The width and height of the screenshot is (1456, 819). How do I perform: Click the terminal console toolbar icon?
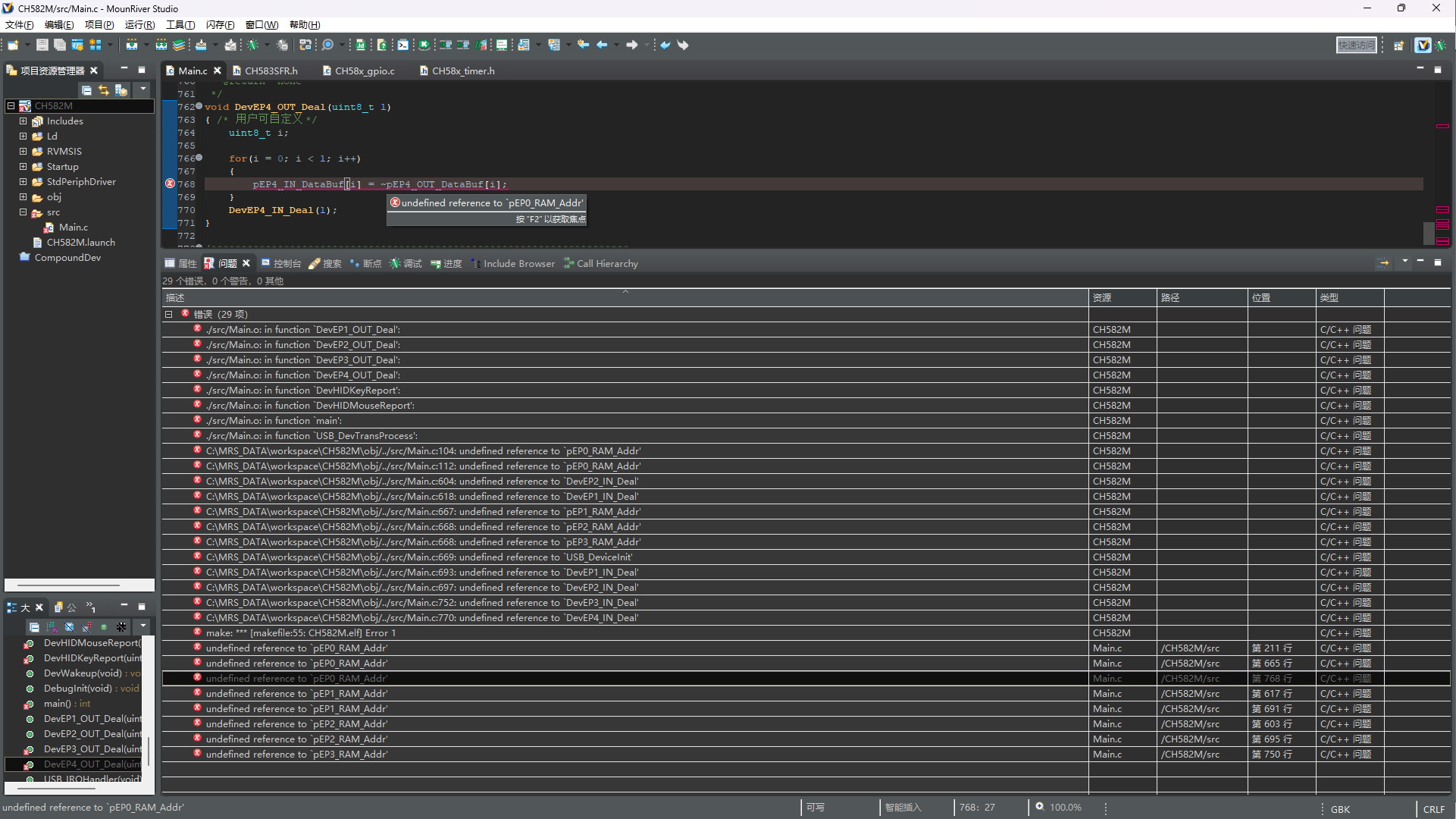pyautogui.click(x=402, y=45)
